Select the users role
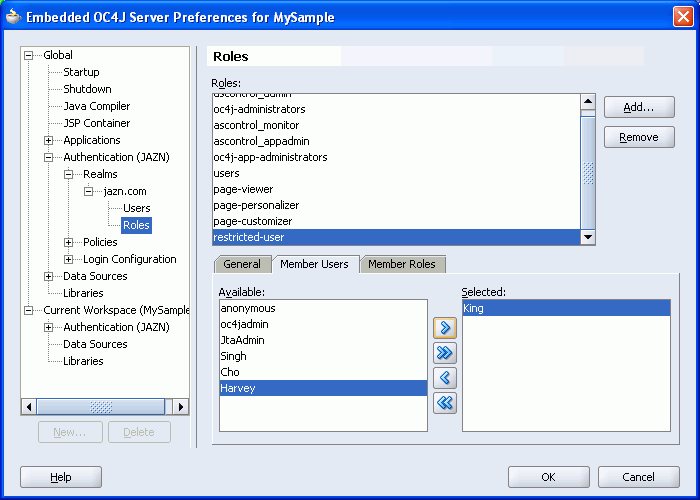 click(396, 174)
